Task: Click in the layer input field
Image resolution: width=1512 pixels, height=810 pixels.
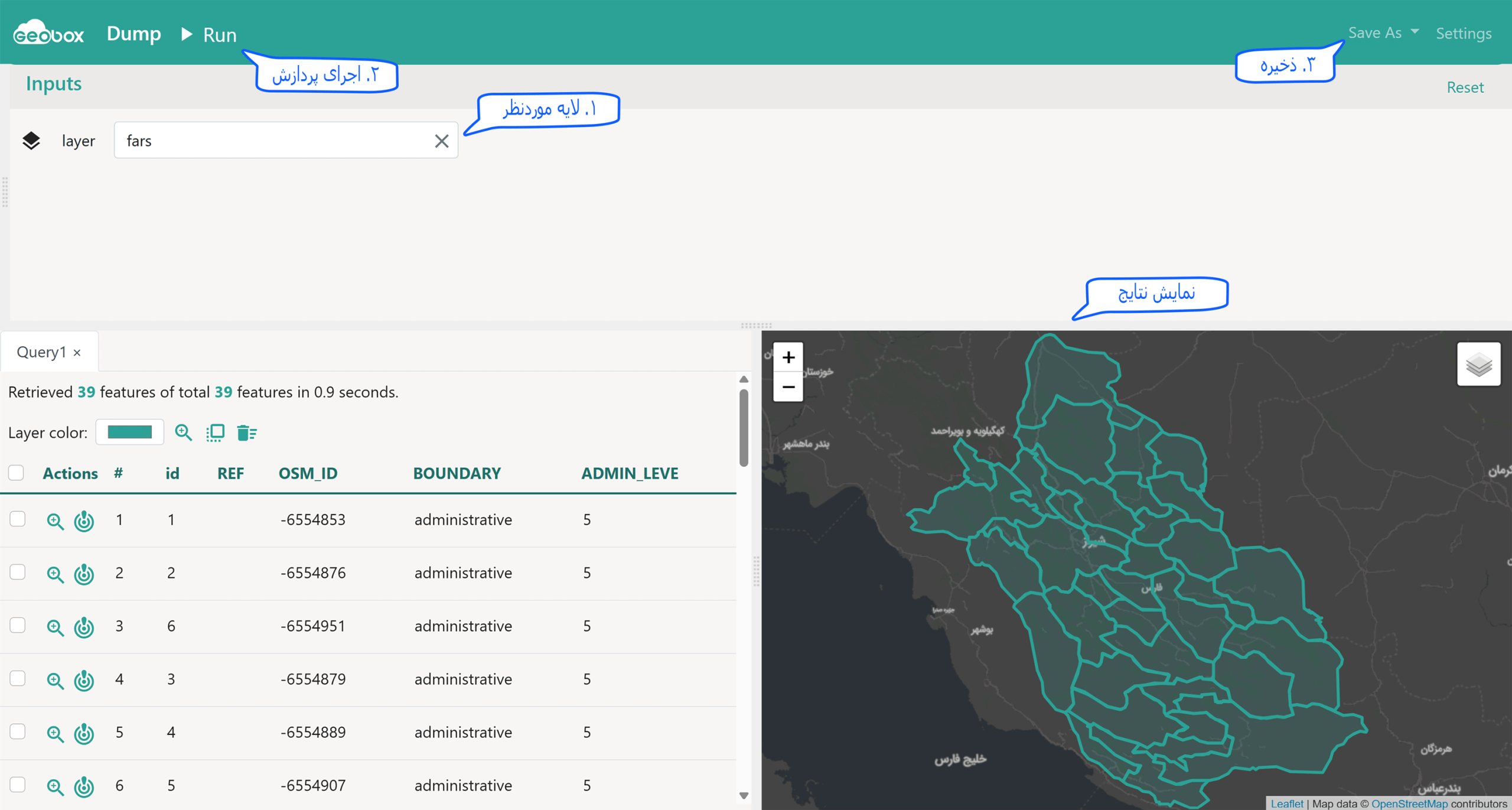Action: (x=286, y=141)
